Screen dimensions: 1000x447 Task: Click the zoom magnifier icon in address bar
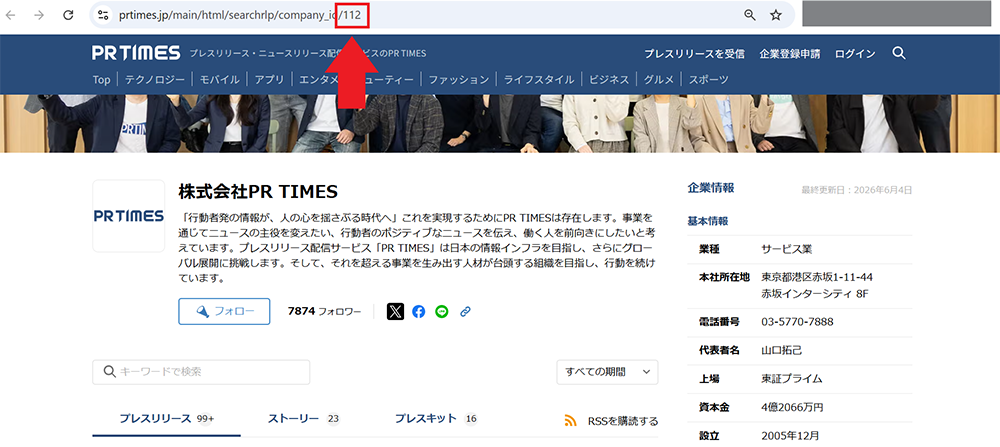[750, 15]
